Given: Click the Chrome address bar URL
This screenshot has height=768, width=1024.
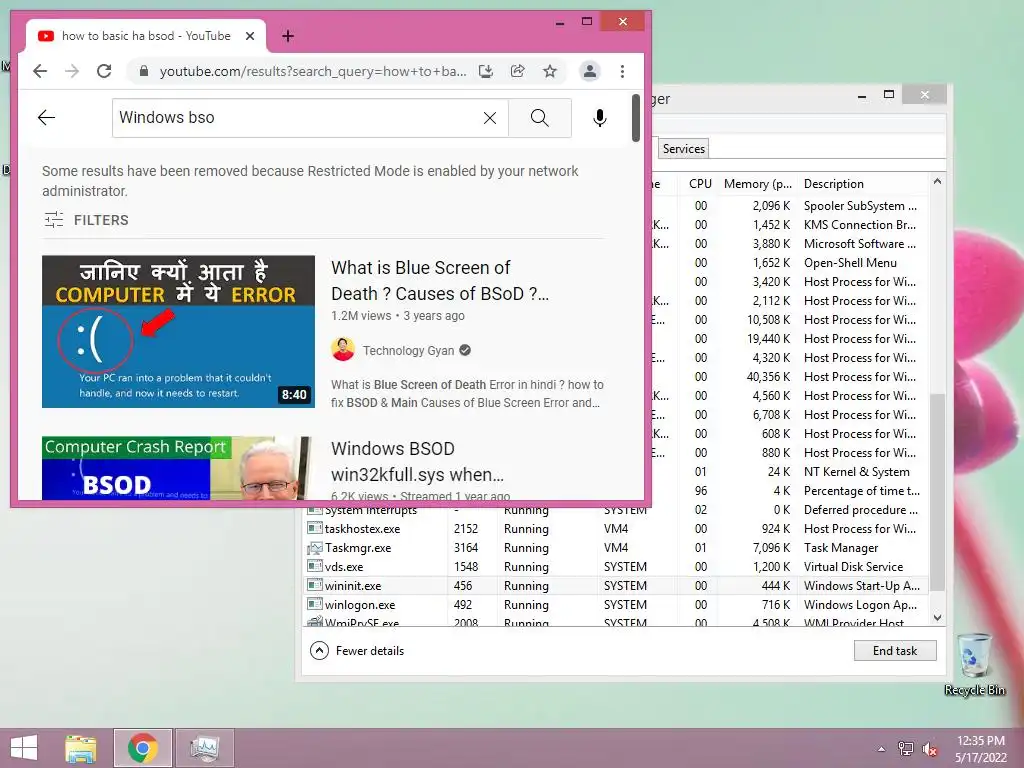Looking at the screenshot, I should coord(313,71).
